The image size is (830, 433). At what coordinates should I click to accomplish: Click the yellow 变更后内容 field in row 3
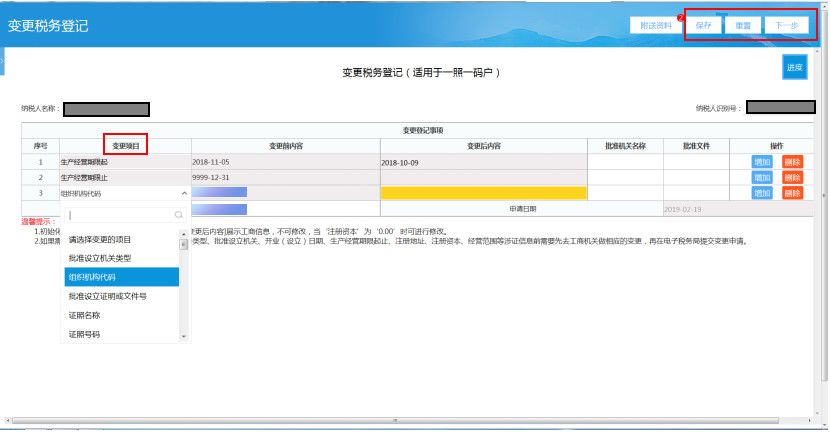click(x=483, y=193)
